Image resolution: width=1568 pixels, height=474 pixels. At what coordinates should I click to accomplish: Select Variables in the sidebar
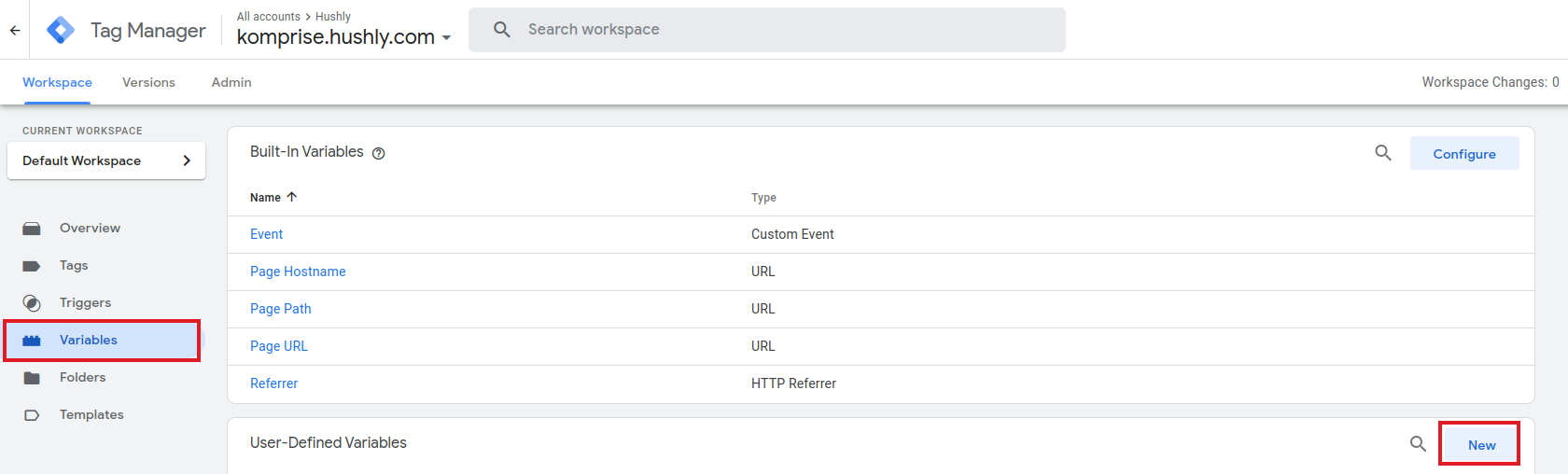tap(89, 340)
